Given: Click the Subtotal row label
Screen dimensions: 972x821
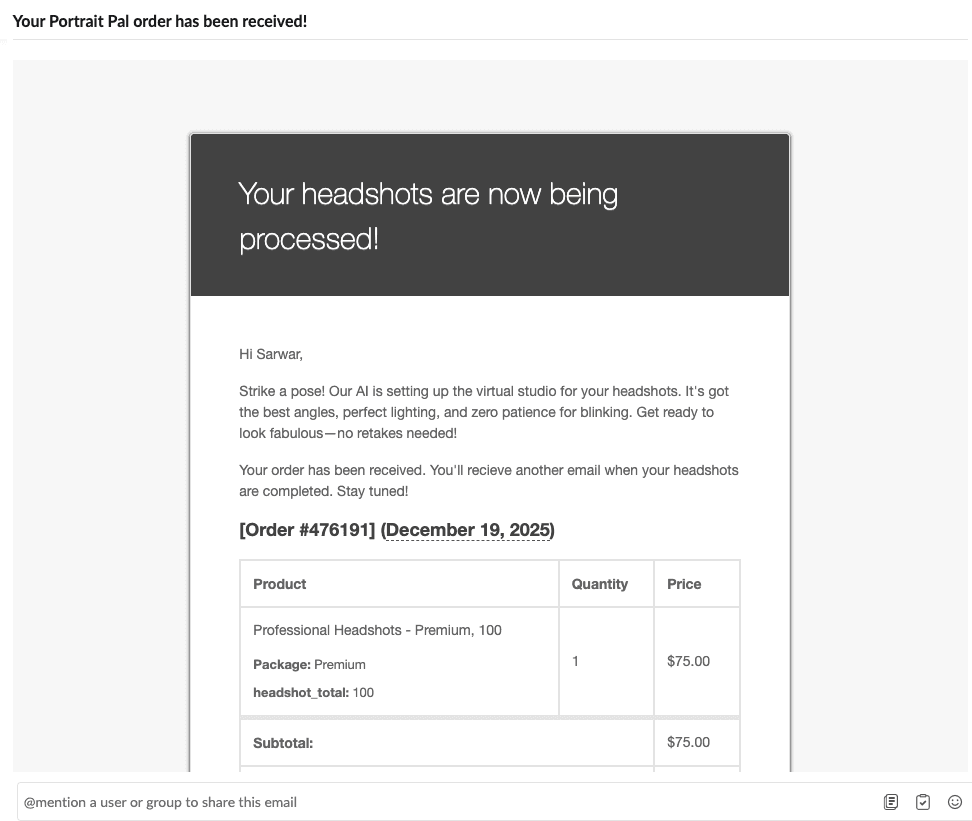Looking at the screenshot, I should tap(283, 742).
